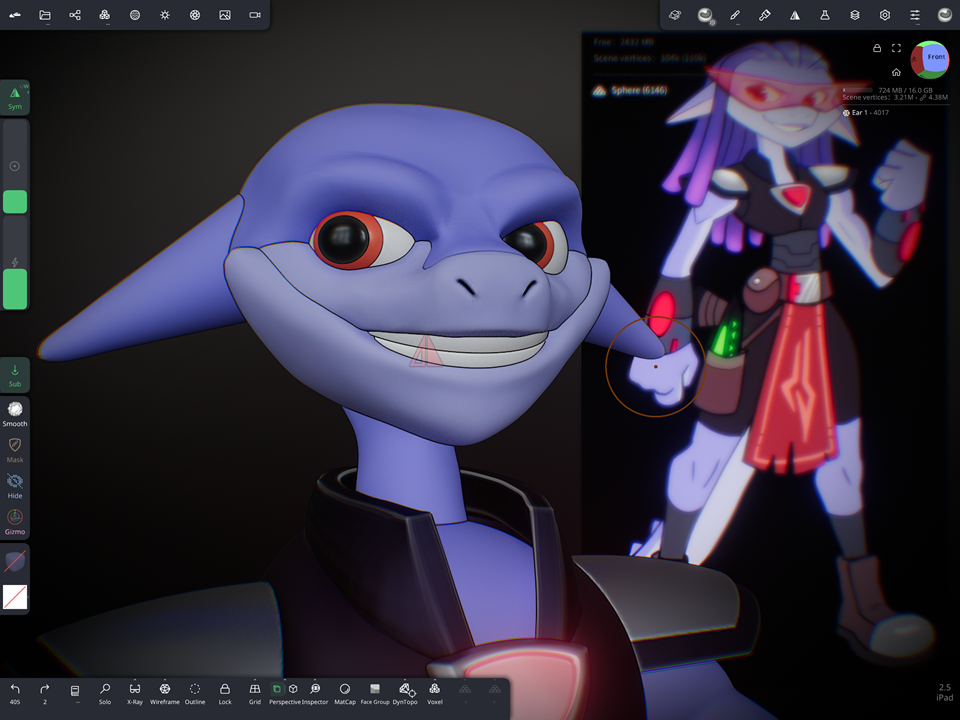Open the Material sphere menu
The image size is (960, 720).
135,15
